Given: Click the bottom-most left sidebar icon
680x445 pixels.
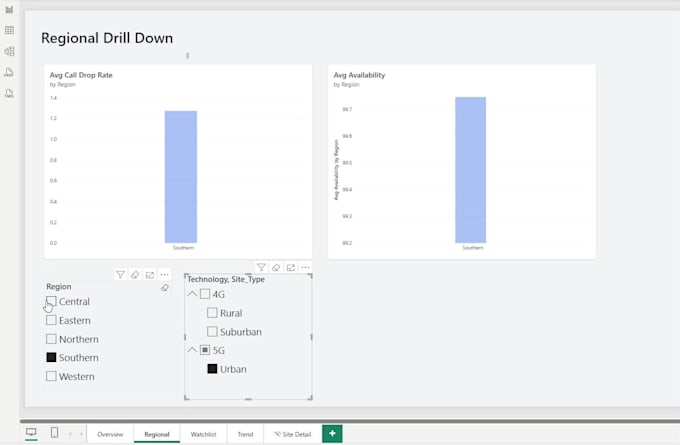Looking at the screenshot, I should coord(9,93).
